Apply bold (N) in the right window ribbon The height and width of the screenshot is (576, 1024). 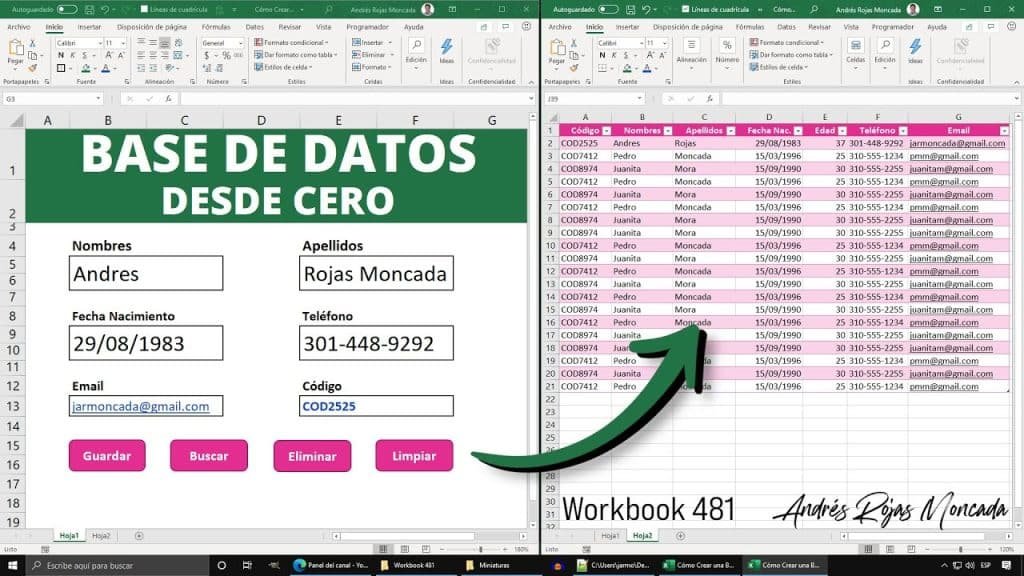[x=600, y=57]
